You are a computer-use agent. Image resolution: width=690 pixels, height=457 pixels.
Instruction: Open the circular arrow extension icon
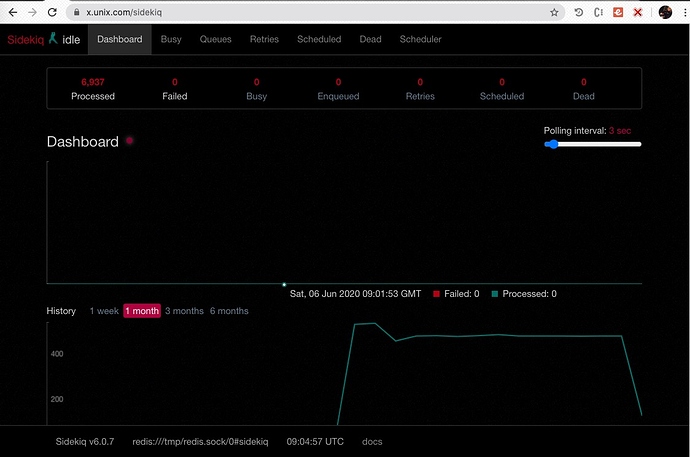pyautogui.click(x=579, y=12)
